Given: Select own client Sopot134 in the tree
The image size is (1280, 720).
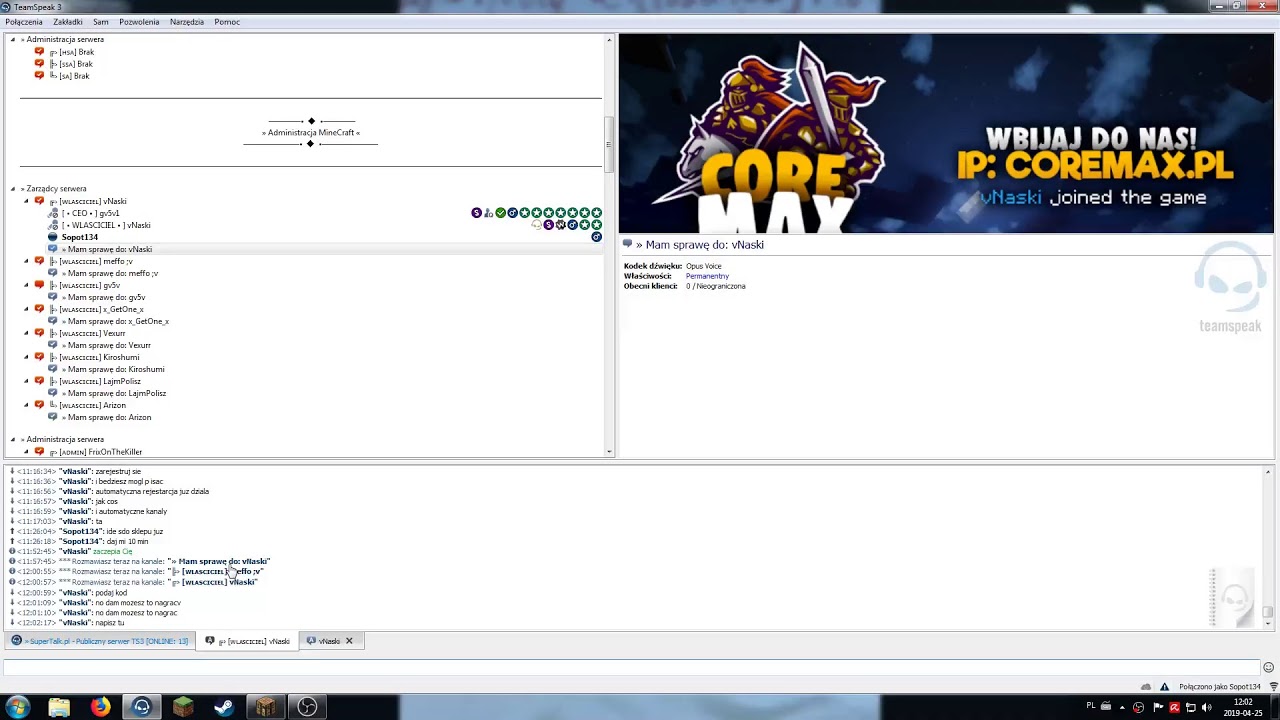Looking at the screenshot, I should pyautogui.click(x=80, y=237).
